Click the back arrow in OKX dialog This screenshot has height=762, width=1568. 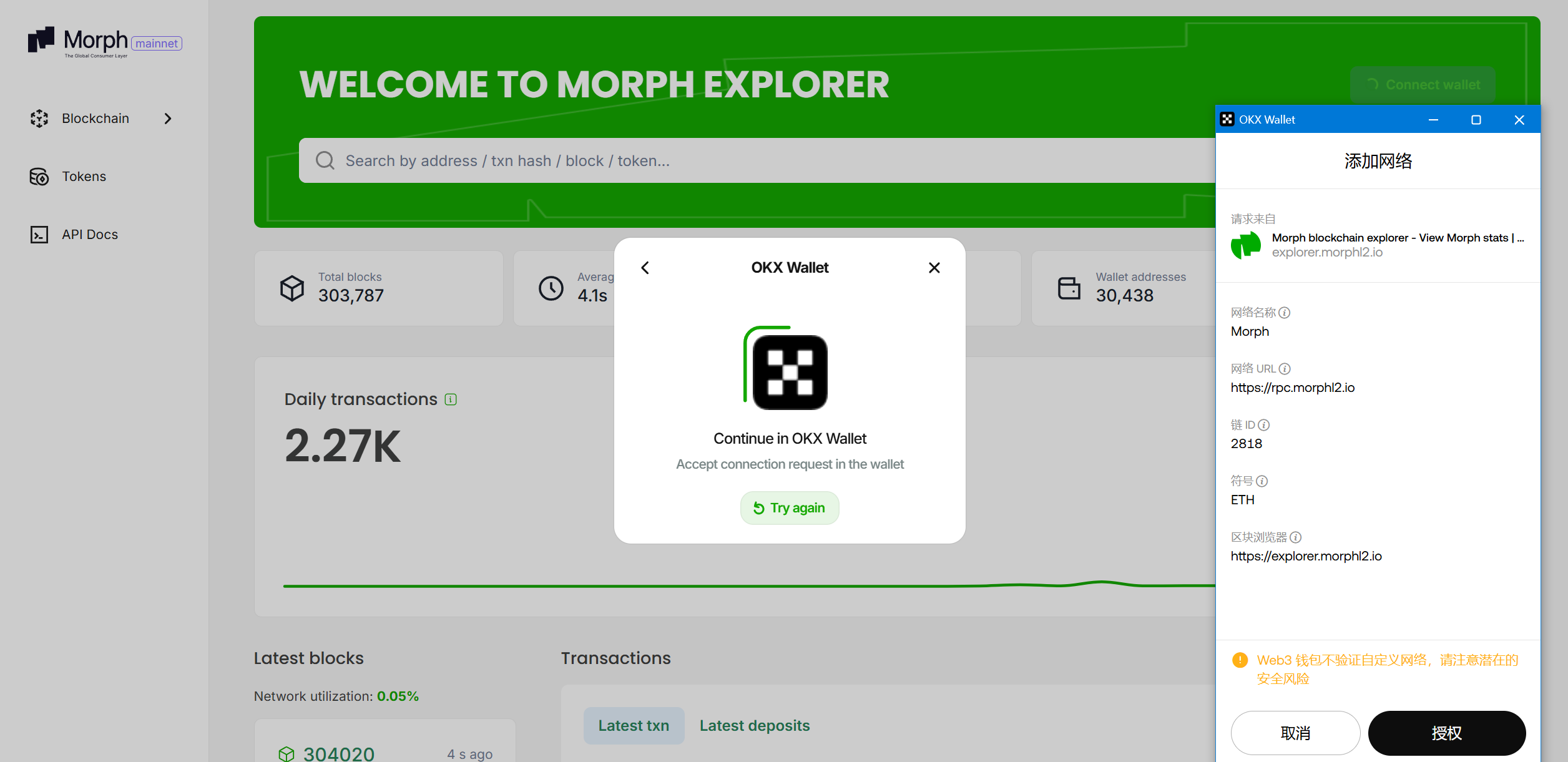pyautogui.click(x=645, y=267)
